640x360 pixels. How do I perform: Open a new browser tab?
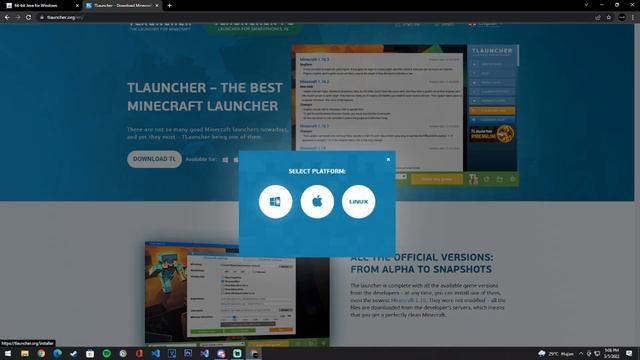click(169, 6)
